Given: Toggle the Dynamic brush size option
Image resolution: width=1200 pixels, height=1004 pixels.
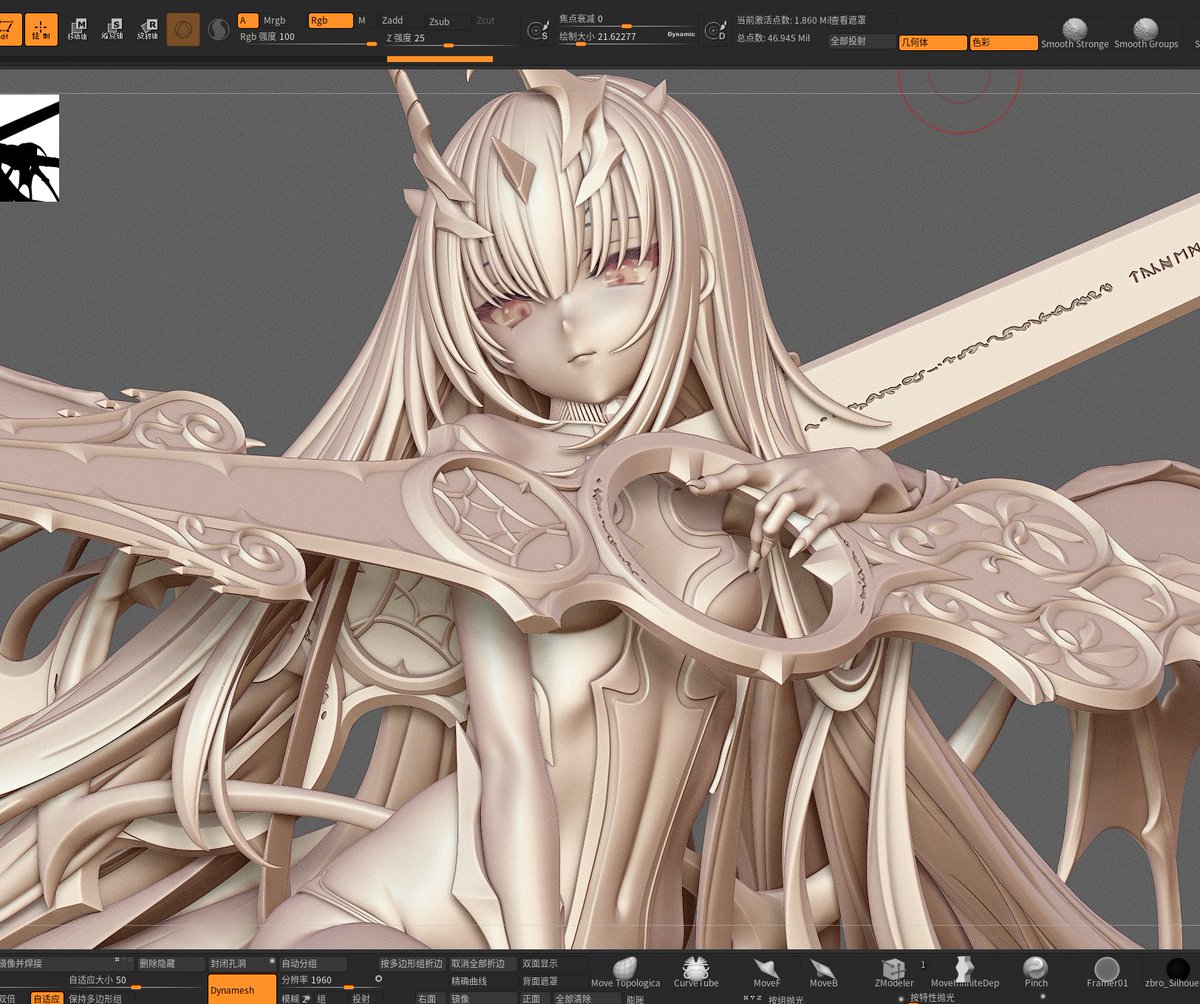Looking at the screenshot, I should pos(680,35).
